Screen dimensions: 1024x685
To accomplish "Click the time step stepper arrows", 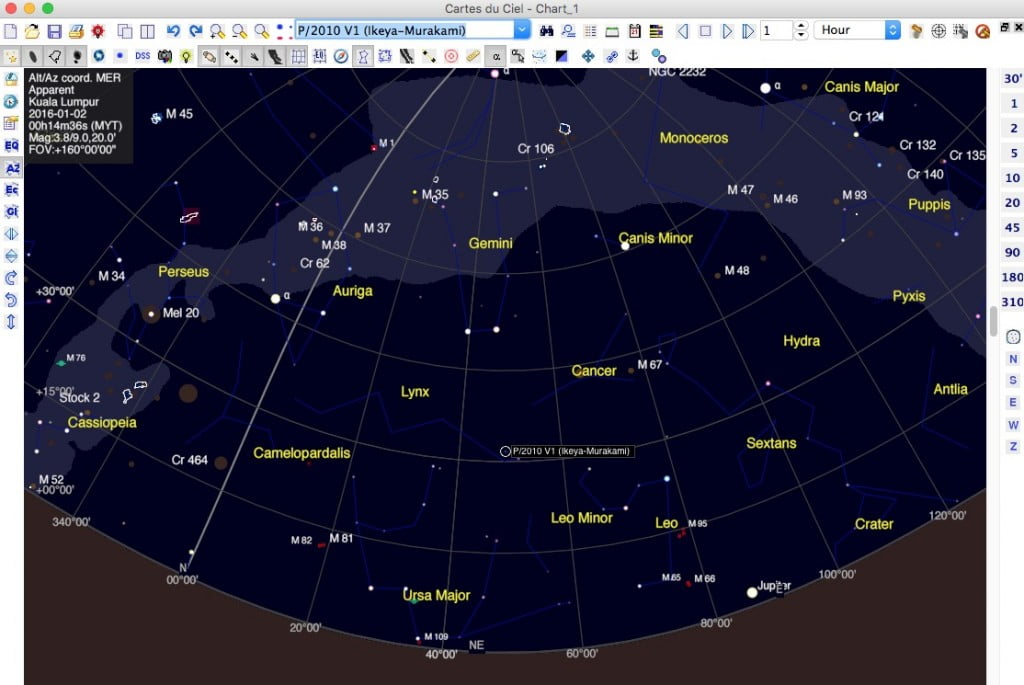I will (801, 30).
